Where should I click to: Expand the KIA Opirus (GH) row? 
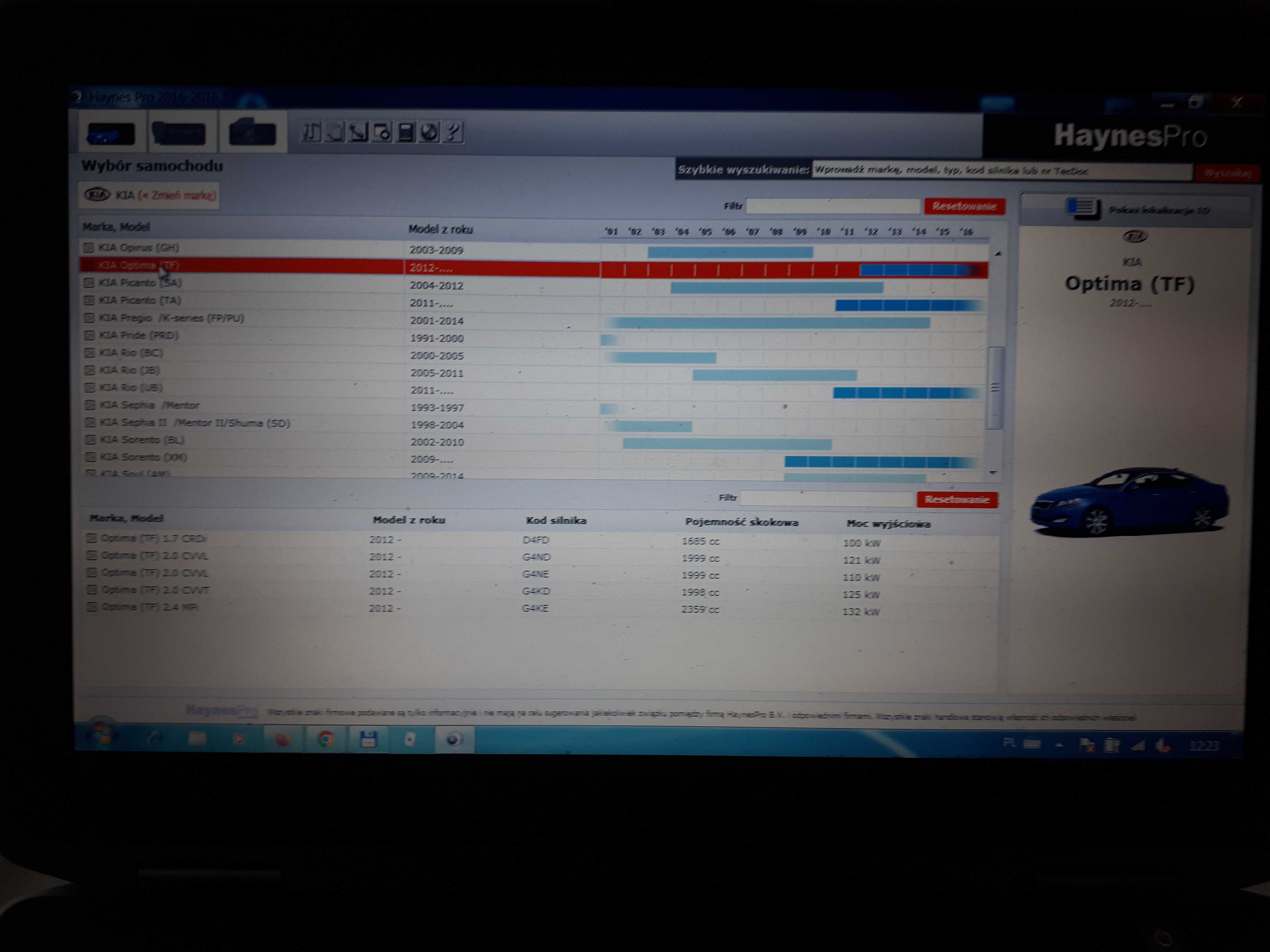click(88, 248)
